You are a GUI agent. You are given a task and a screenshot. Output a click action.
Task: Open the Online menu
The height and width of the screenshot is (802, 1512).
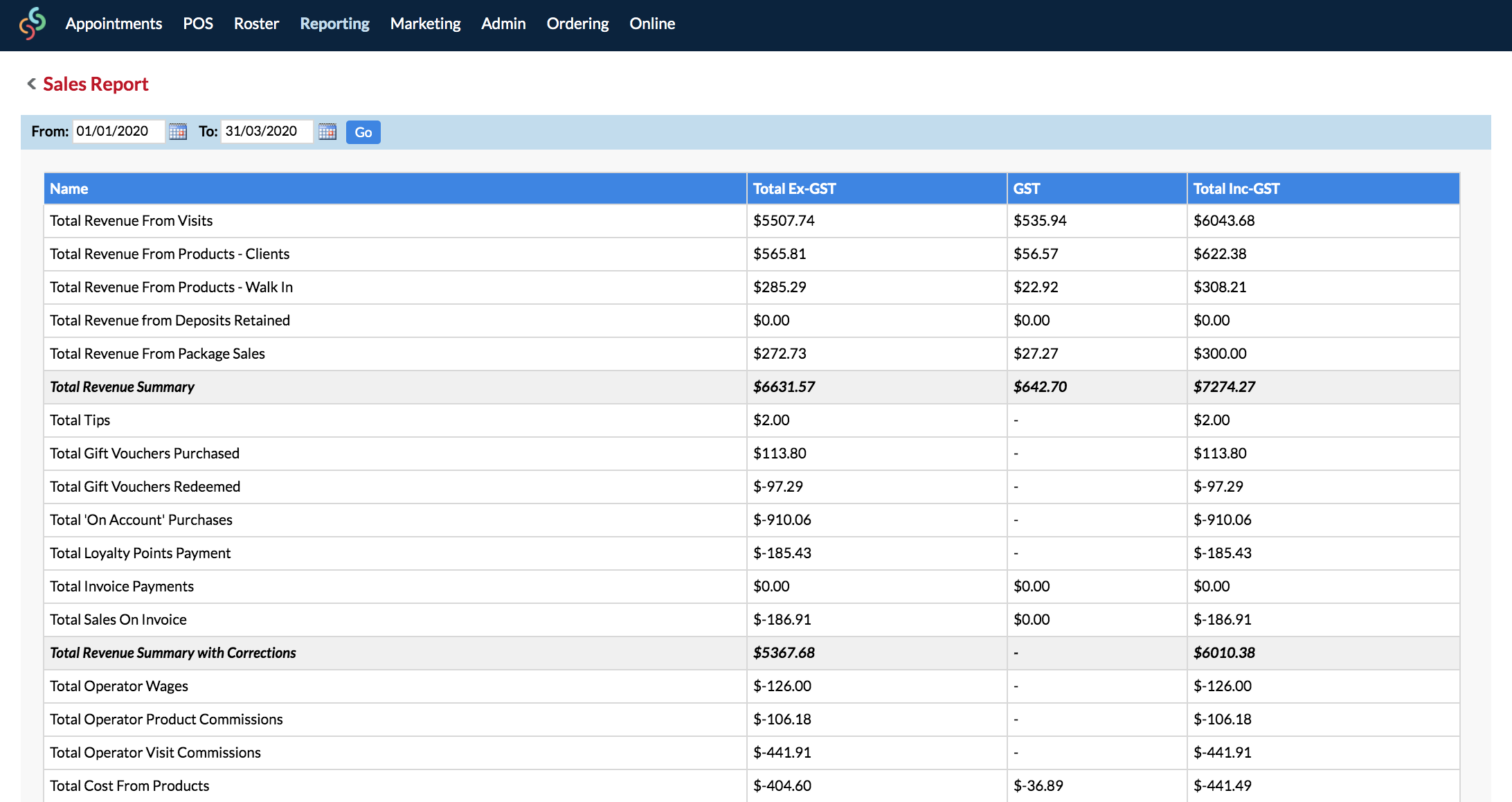652,24
